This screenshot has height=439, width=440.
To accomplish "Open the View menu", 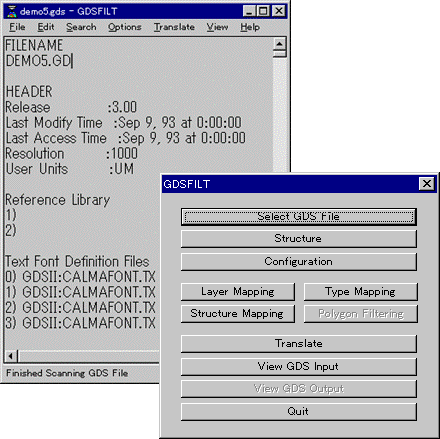I will [x=217, y=27].
